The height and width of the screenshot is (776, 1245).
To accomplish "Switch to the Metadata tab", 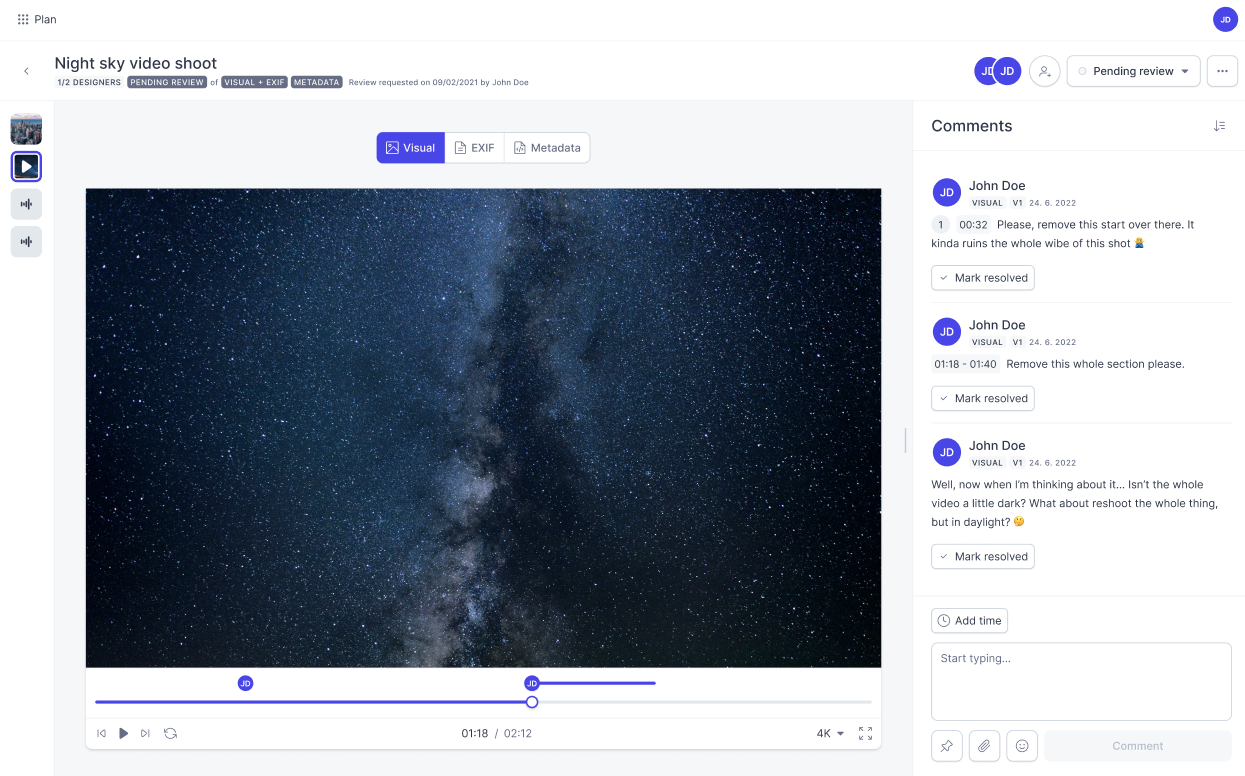I will pos(547,147).
